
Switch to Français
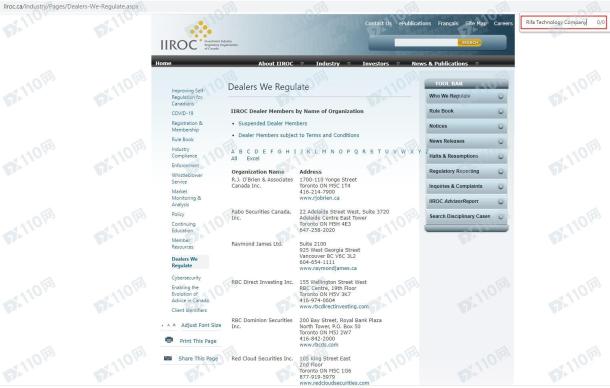click(448, 23)
